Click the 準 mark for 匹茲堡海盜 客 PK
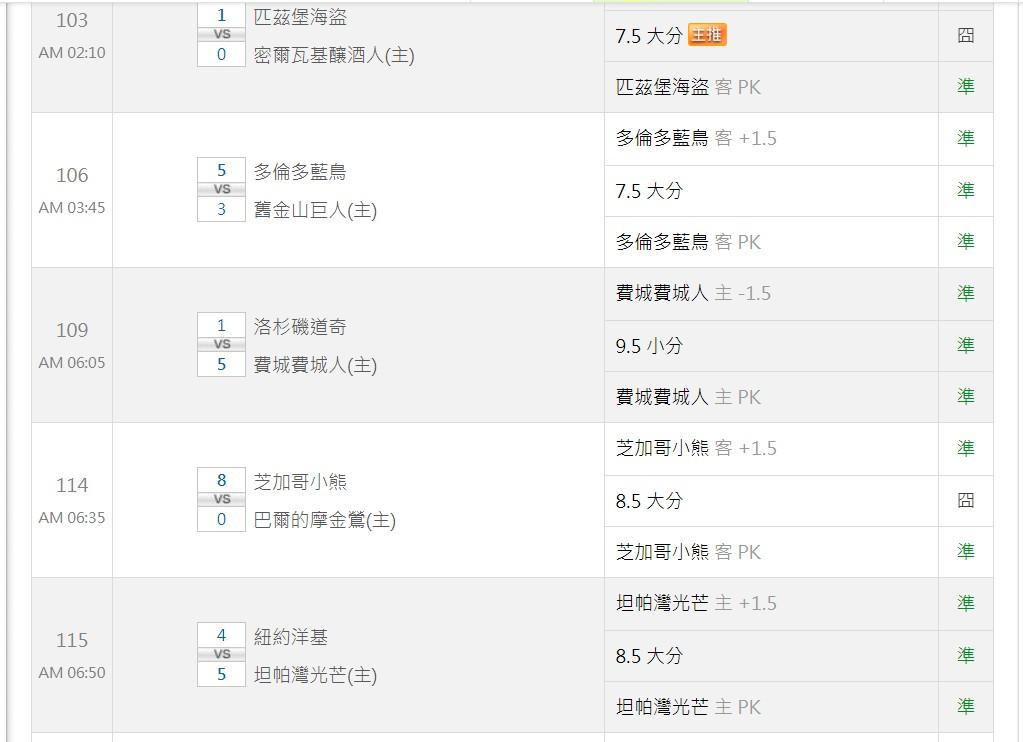 (x=965, y=87)
